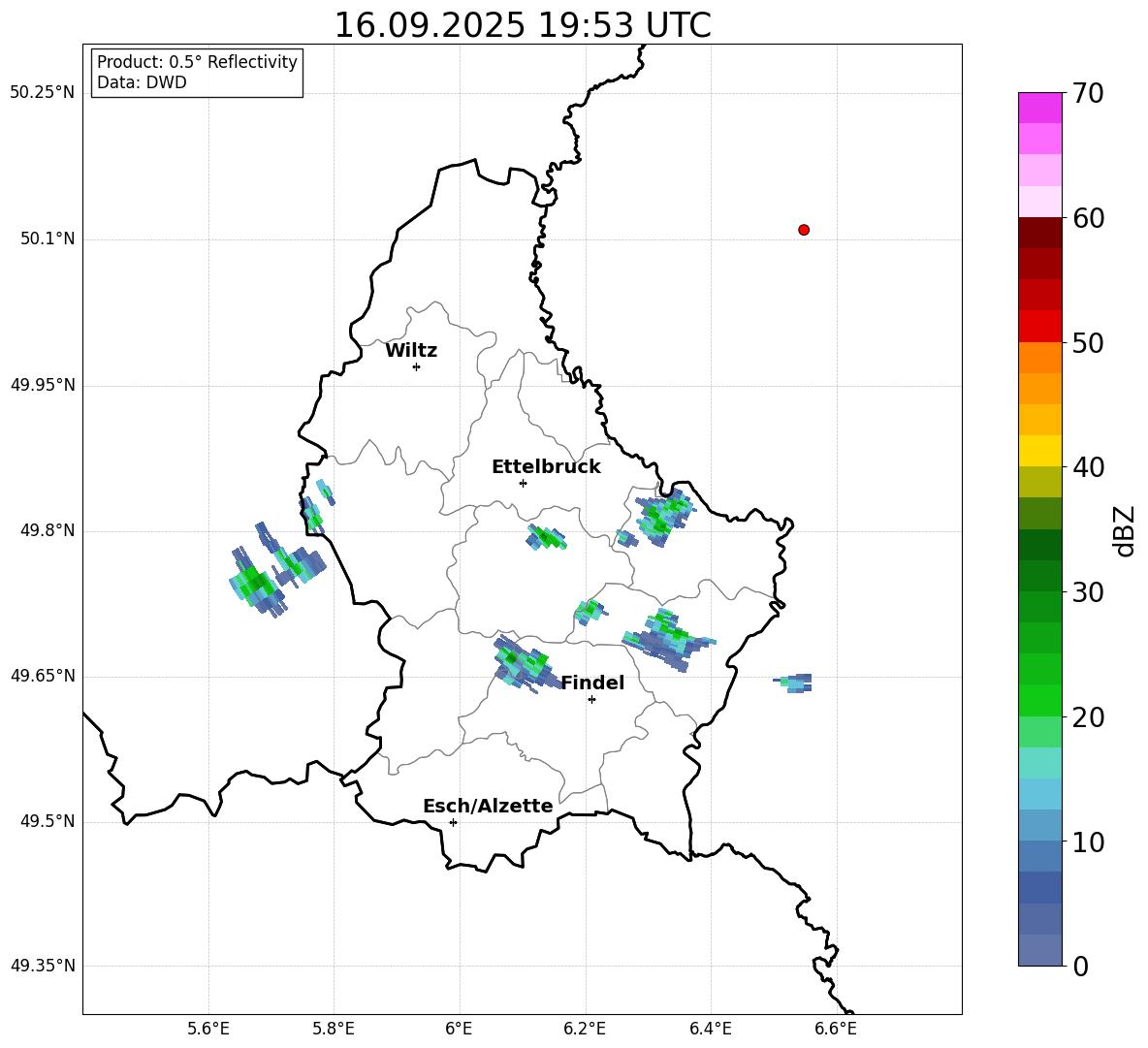
Task: Click the yellow 40 dBZ colorbar band
Action: pos(1039,451)
